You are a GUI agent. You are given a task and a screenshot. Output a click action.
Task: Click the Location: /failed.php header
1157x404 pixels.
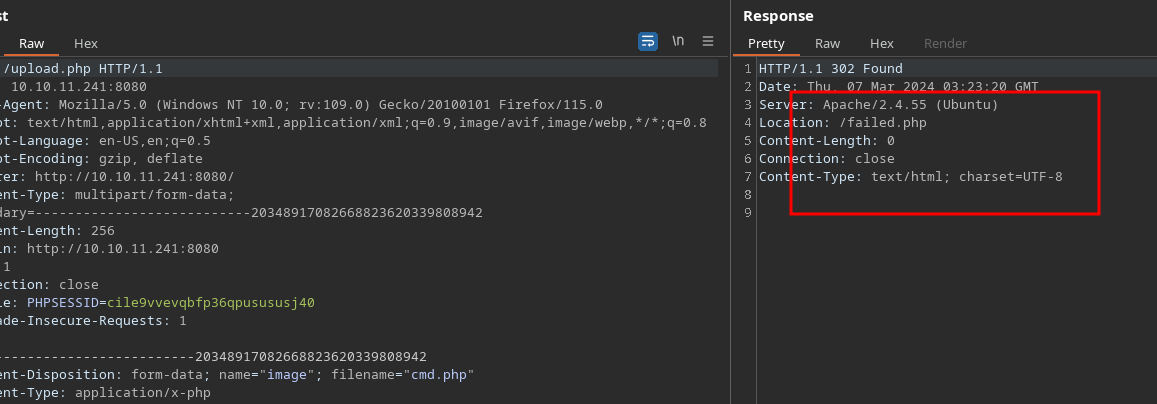828,123
